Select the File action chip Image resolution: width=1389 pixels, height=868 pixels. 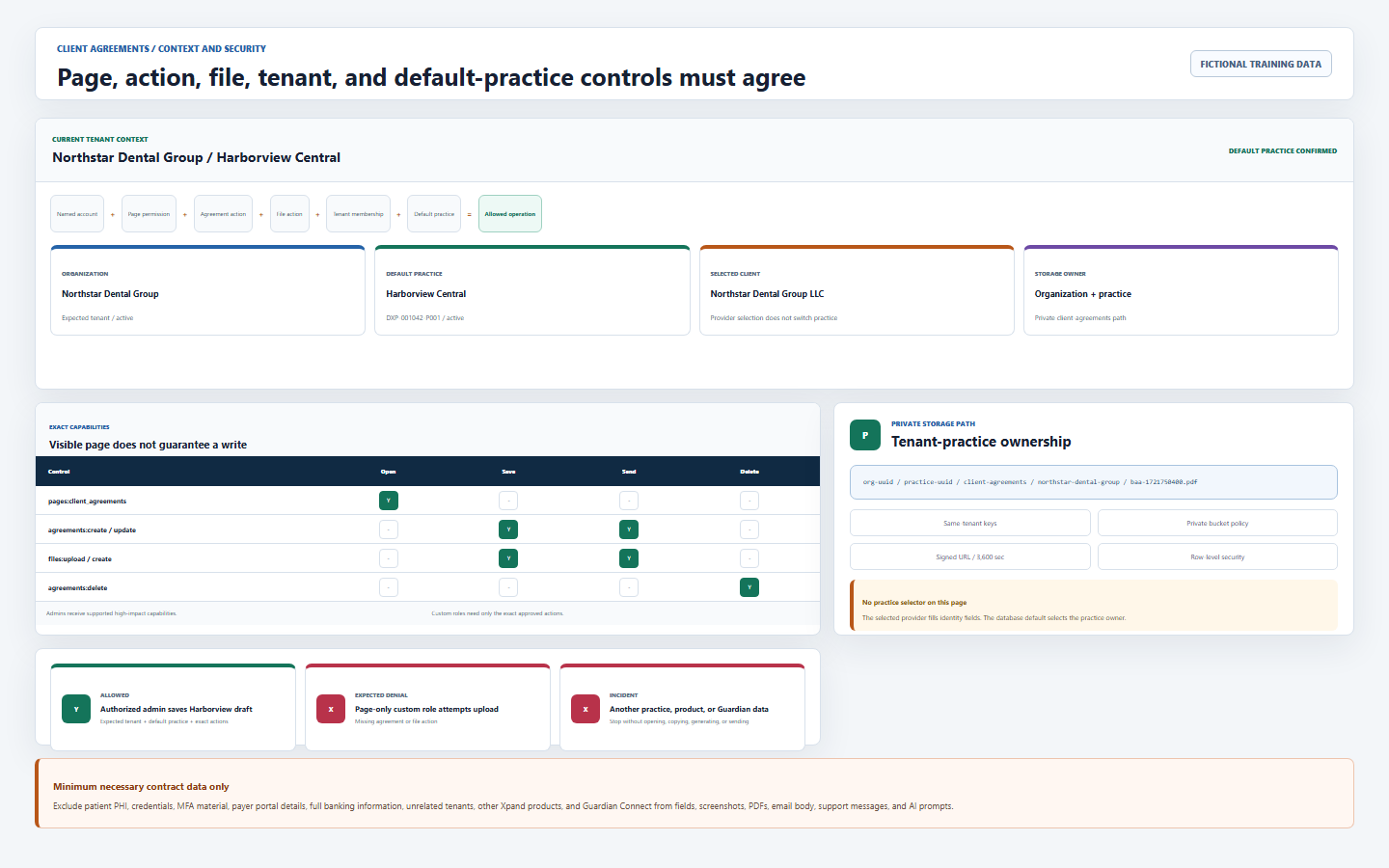[289, 214]
